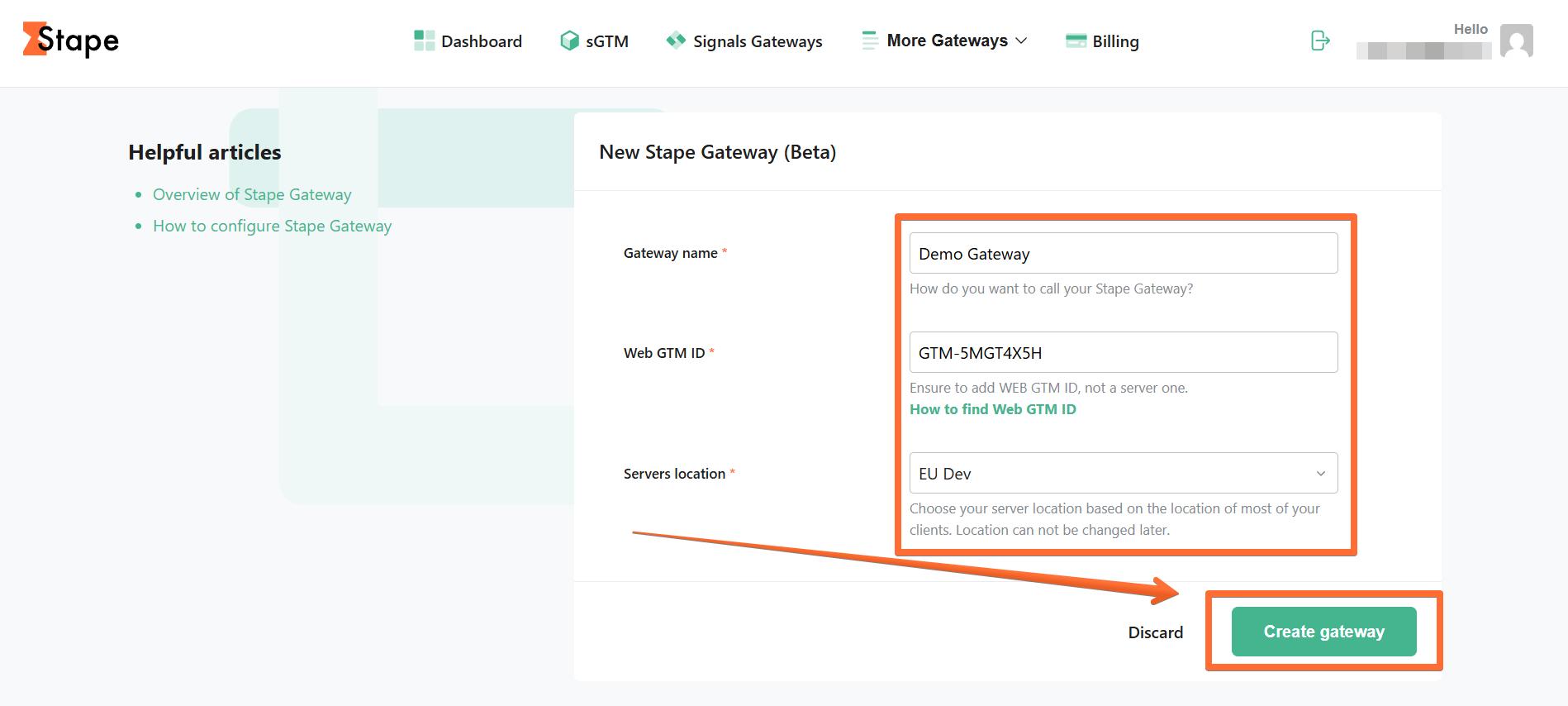Click the logout icon
Screen dimensions: 1568x706
click(x=1320, y=40)
